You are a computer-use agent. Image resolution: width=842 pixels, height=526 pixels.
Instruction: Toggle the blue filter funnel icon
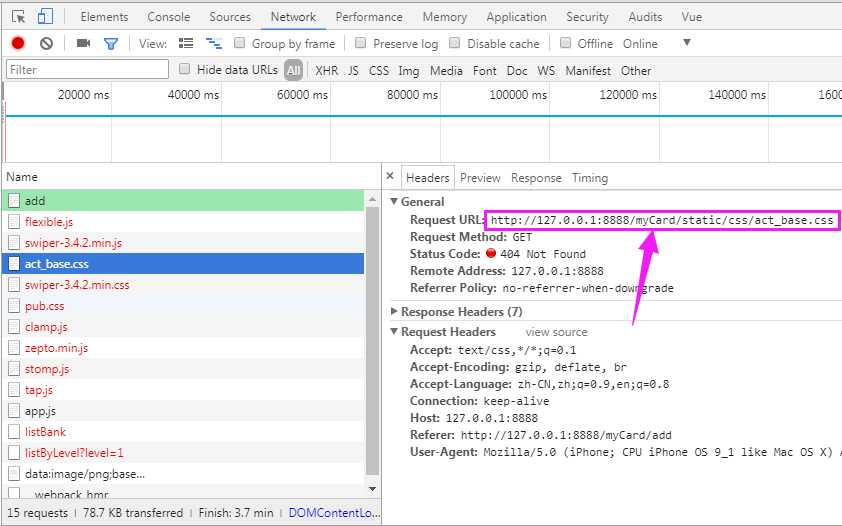(111, 43)
